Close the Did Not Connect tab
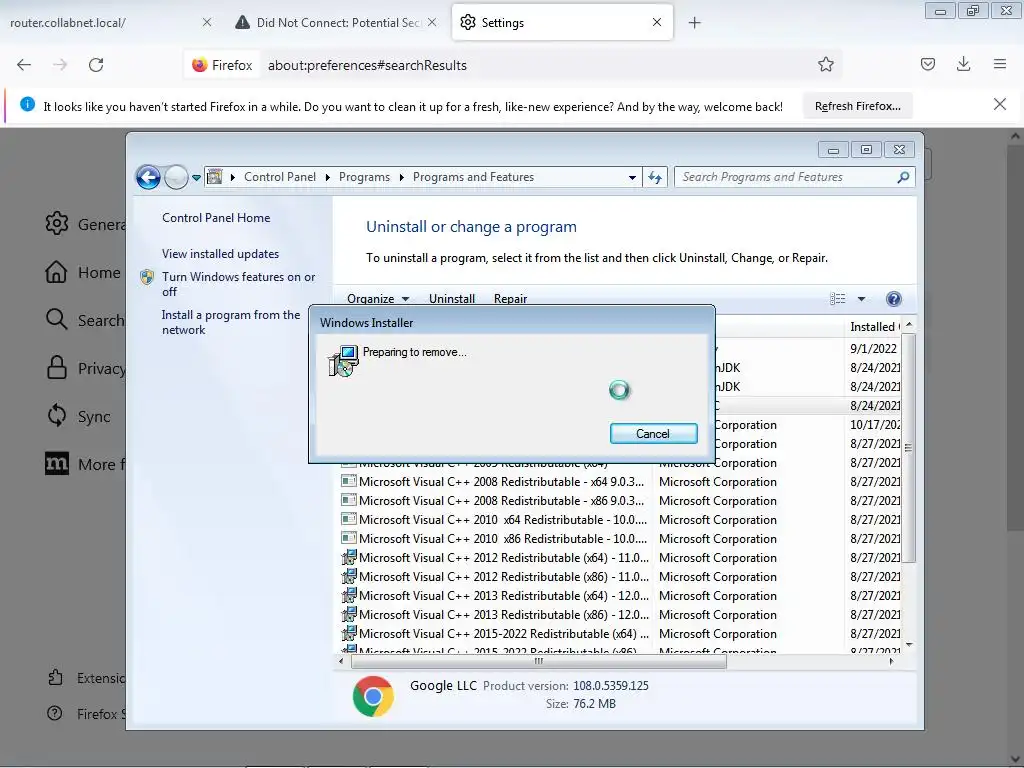The width and height of the screenshot is (1024, 768). 432,22
